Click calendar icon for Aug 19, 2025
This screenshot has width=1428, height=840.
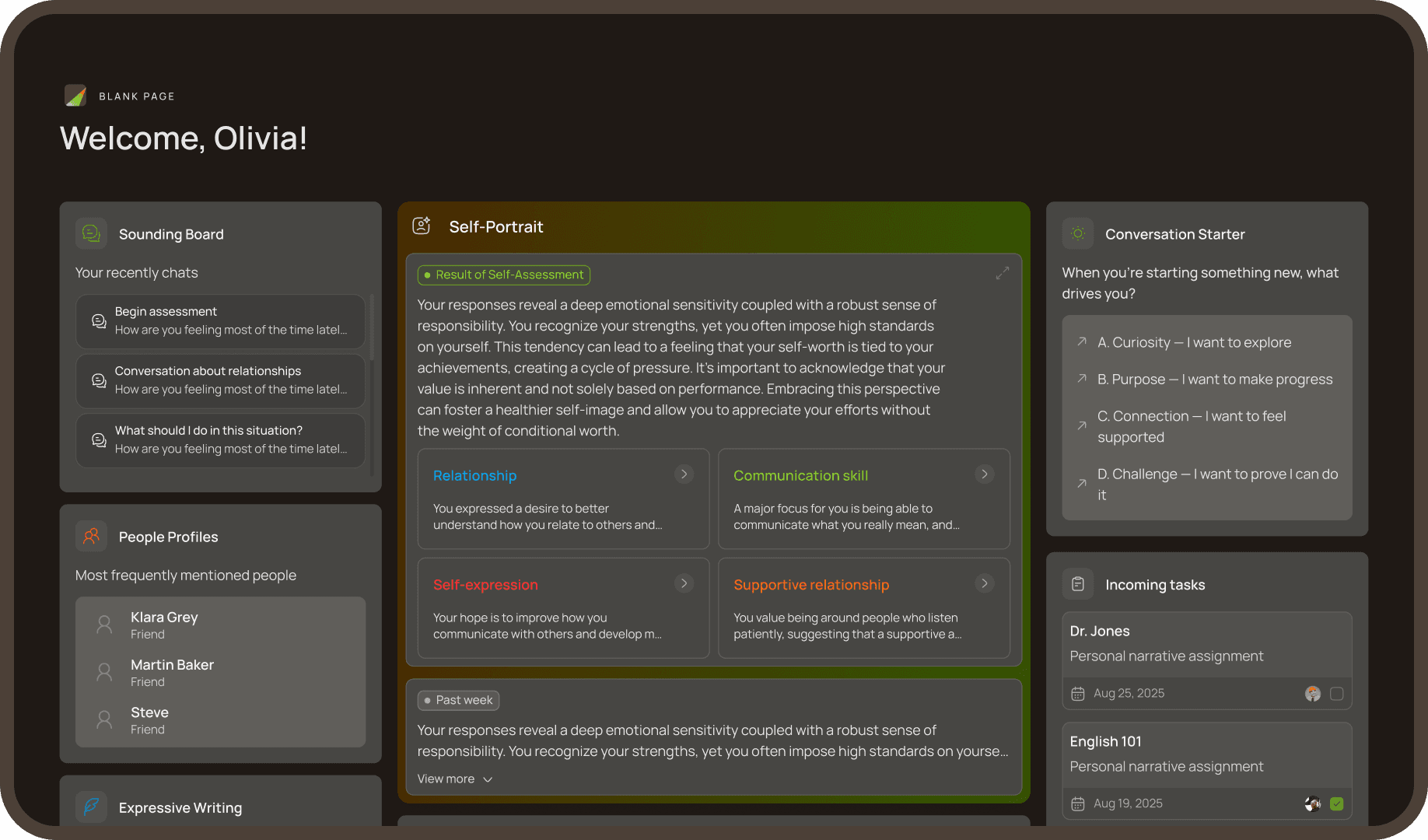click(x=1078, y=804)
